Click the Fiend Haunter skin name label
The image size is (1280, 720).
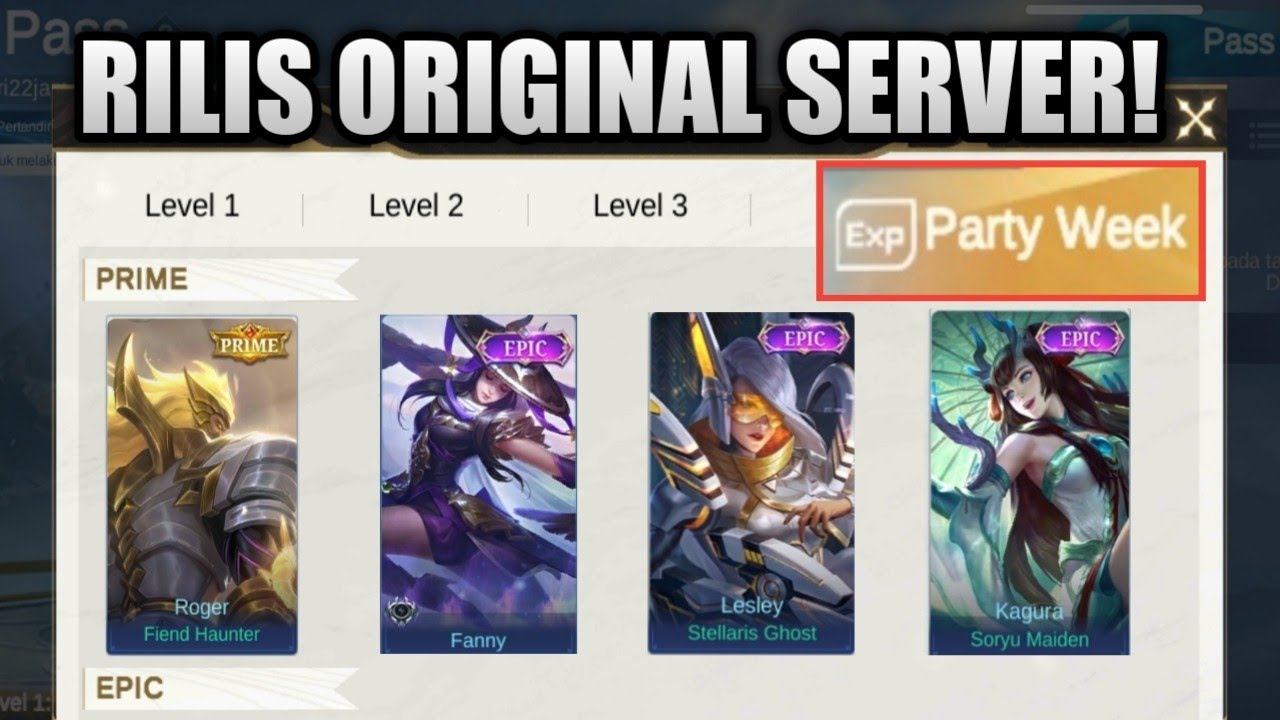202,634
